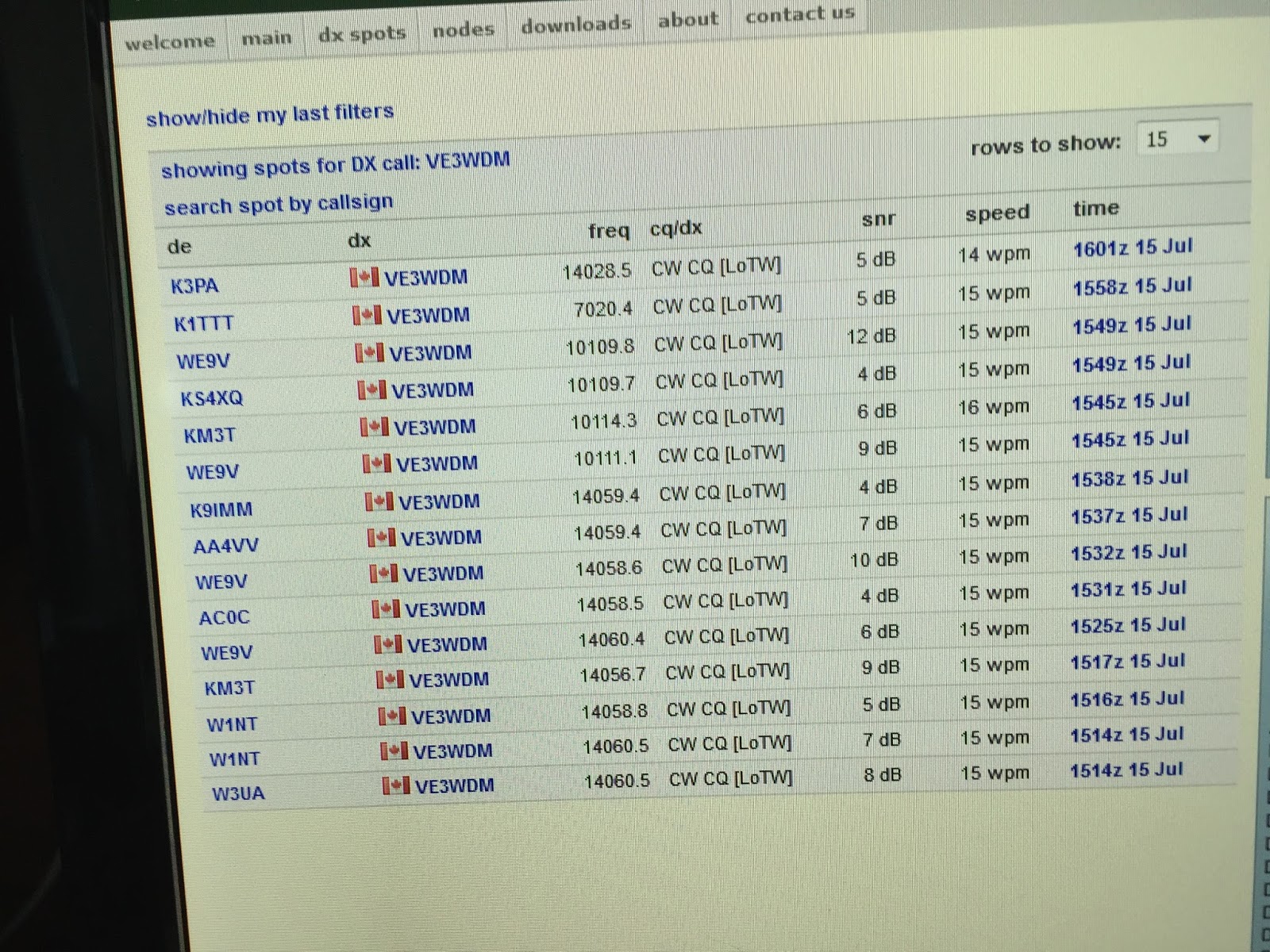1270x952 pixels.
Task: Click the 1532z 15 Jul time entry
Action: click(1130, 552)
